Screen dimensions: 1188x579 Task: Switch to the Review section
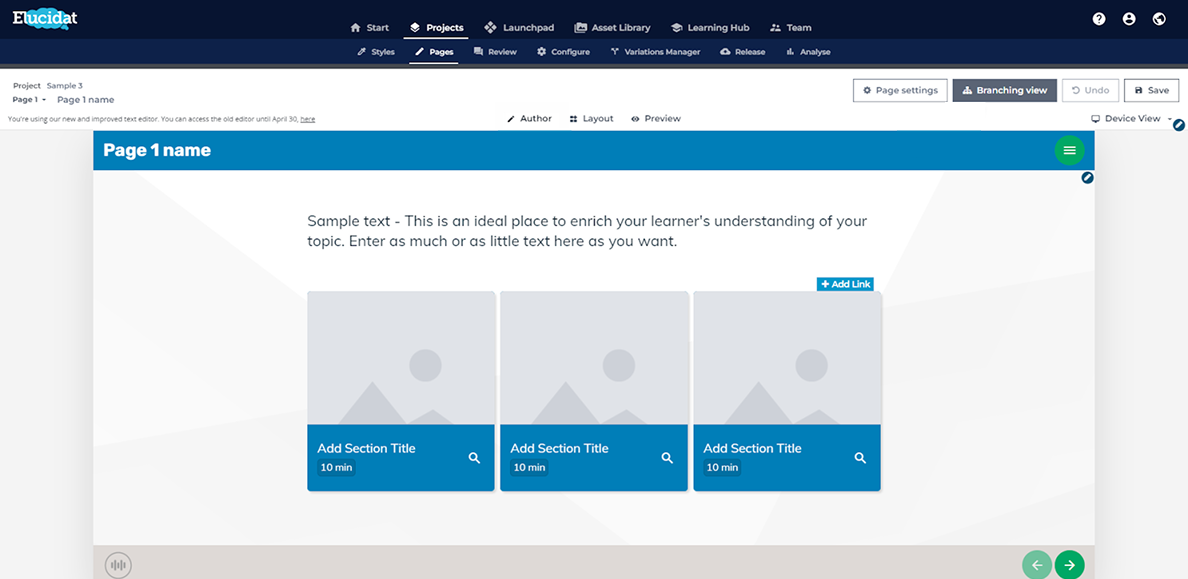click(x=496, y=52)
